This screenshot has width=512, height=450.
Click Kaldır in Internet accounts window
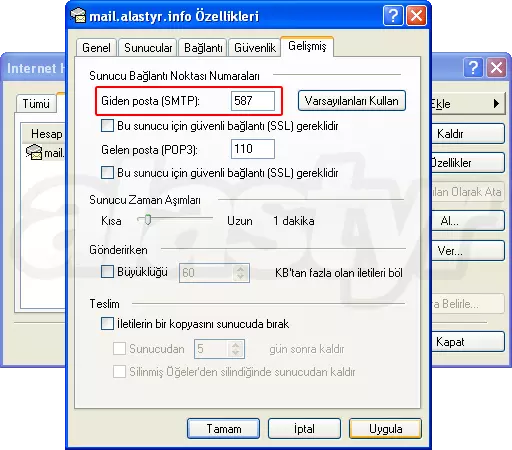tap(468, 134)
